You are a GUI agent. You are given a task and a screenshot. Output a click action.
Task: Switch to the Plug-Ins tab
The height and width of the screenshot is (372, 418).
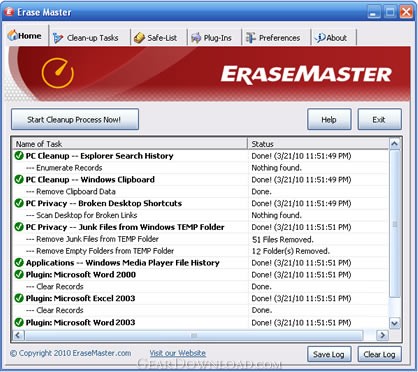214,38
